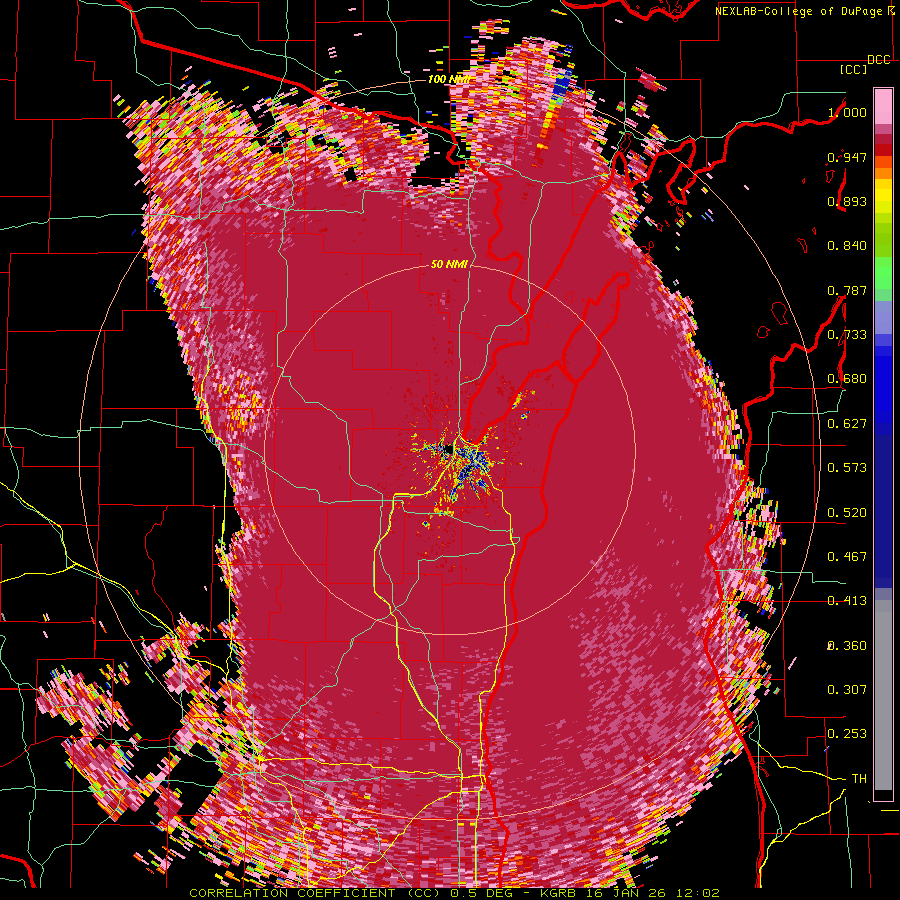900x900 pixels.
Task: Select the 0.680 scale value
Action: click(x=847, y=379)
